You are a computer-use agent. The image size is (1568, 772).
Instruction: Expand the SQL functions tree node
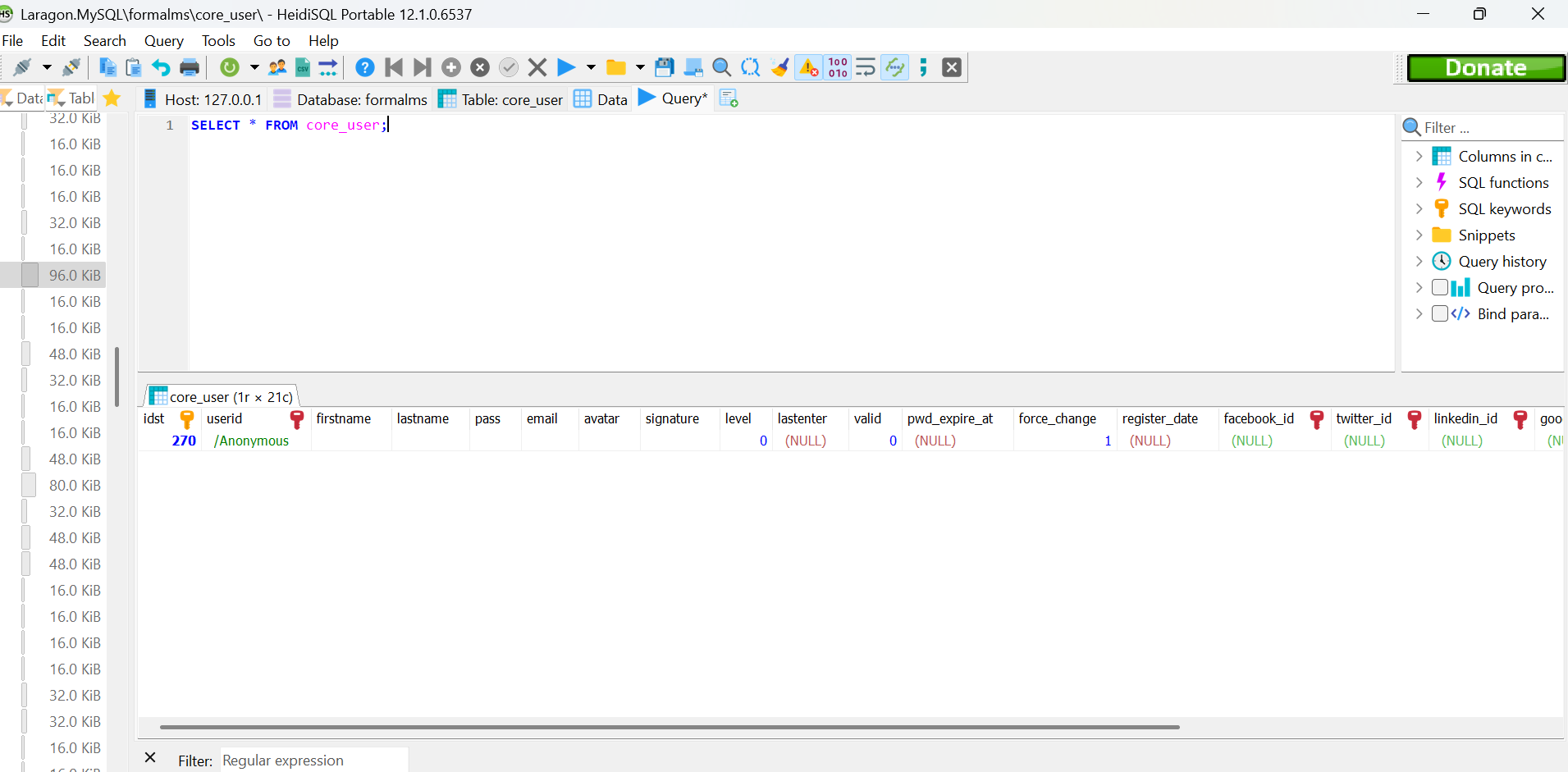tap(1419, 183)
